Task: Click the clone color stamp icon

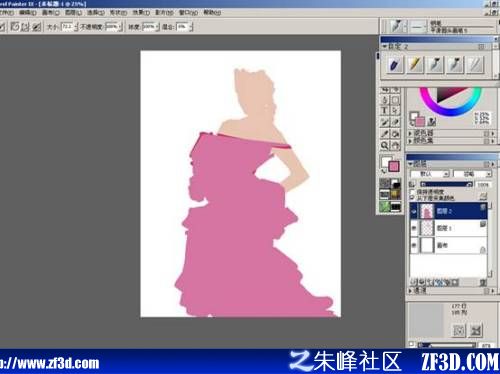Action: pyautogui.click(x=432, y=121)
